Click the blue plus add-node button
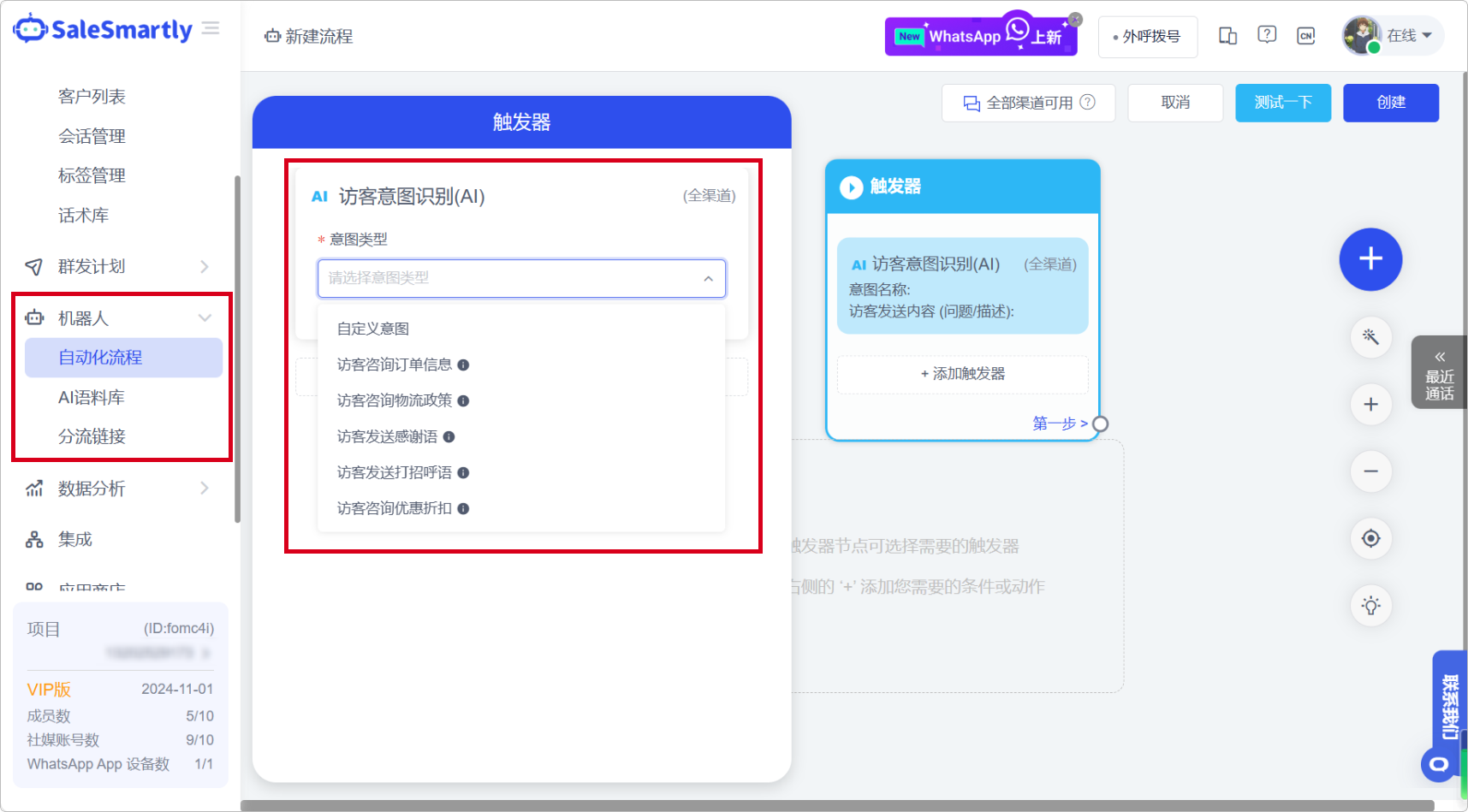 1370,259
